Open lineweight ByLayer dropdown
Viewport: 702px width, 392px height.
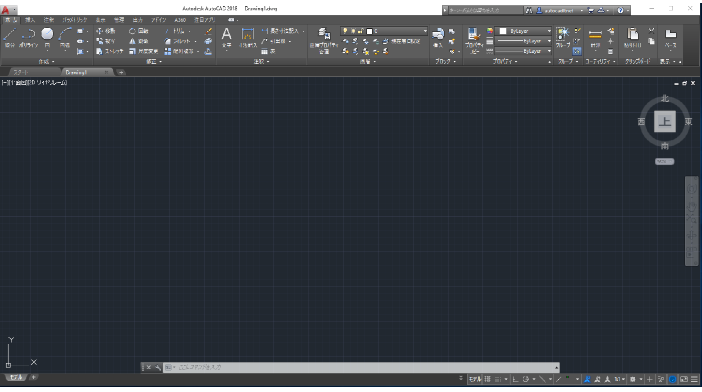click(x=523, y=41)
